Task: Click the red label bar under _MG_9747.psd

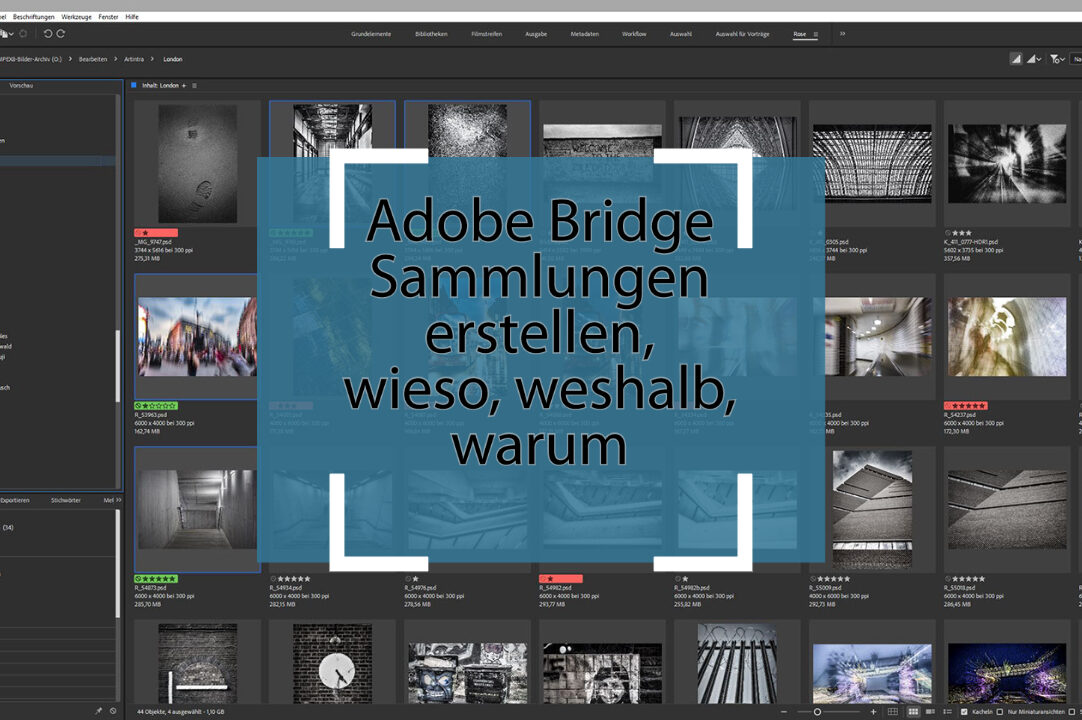Action: coord(156,233)
